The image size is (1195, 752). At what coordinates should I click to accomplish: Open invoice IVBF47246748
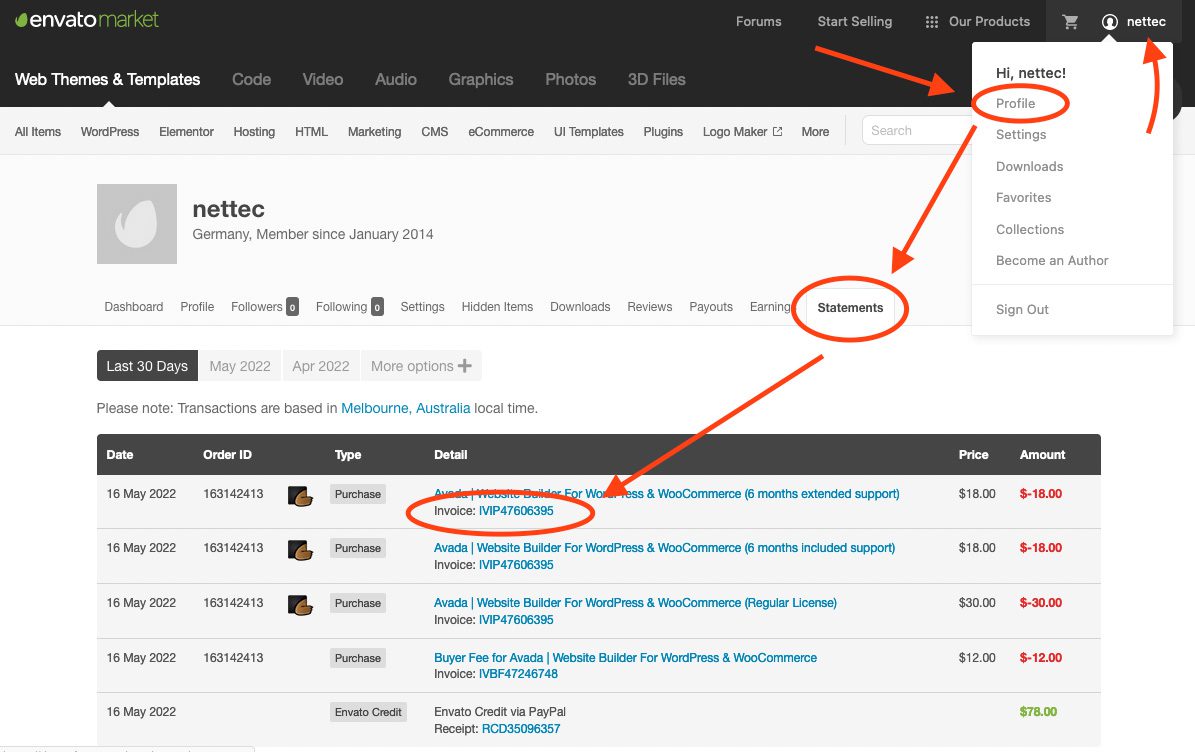(x=518, y=674)
